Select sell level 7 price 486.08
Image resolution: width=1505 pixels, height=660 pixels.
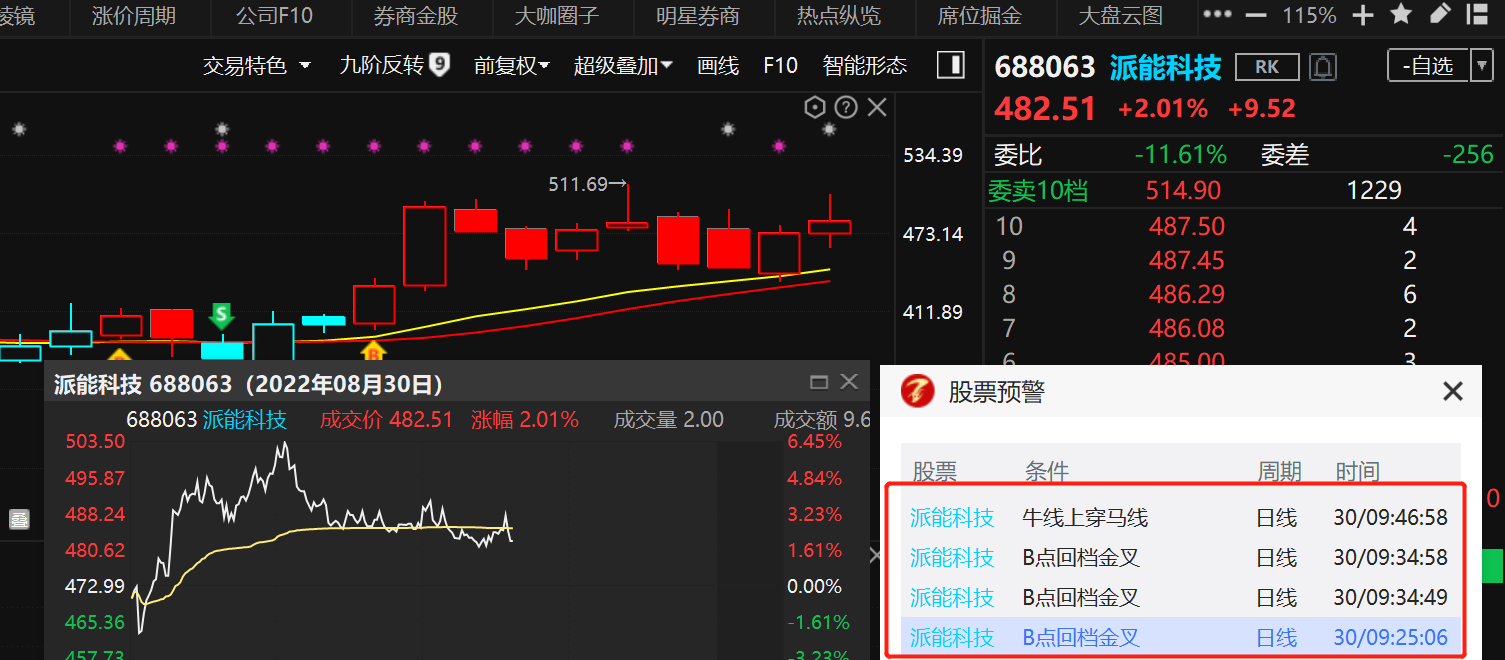coord(1187,328)
